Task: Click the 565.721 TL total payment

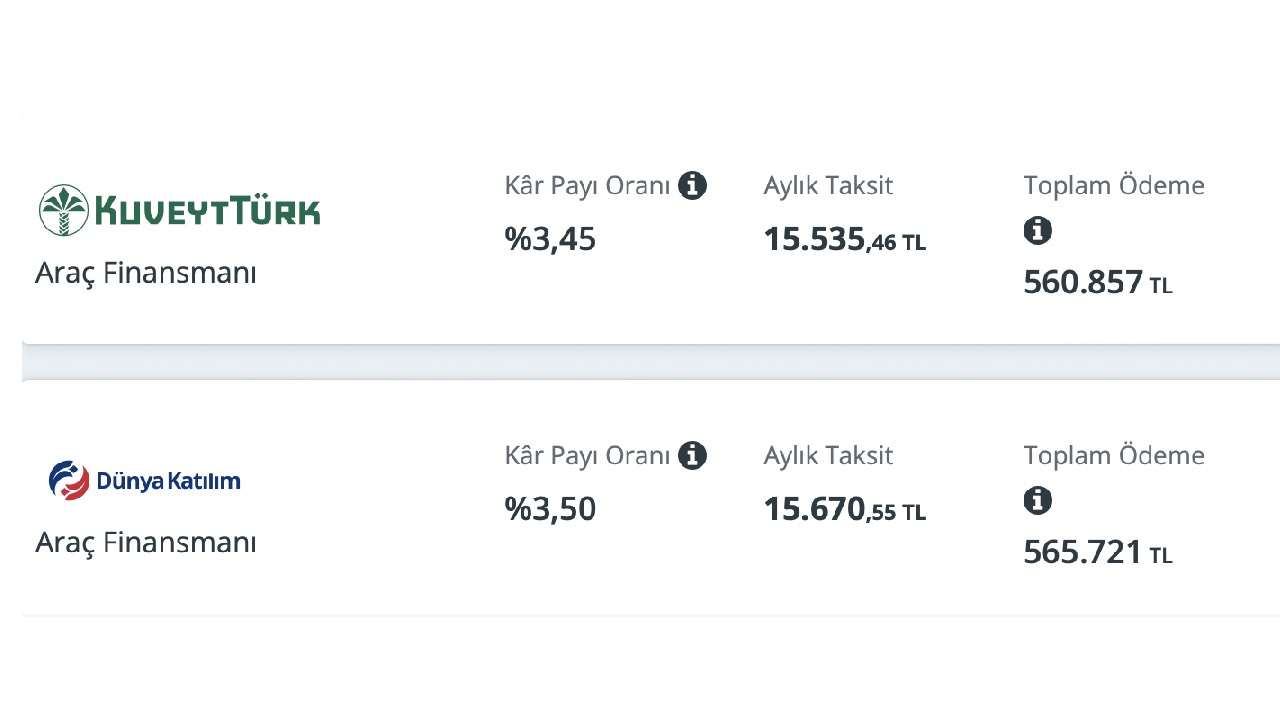Action: [x=1098, y=552]
